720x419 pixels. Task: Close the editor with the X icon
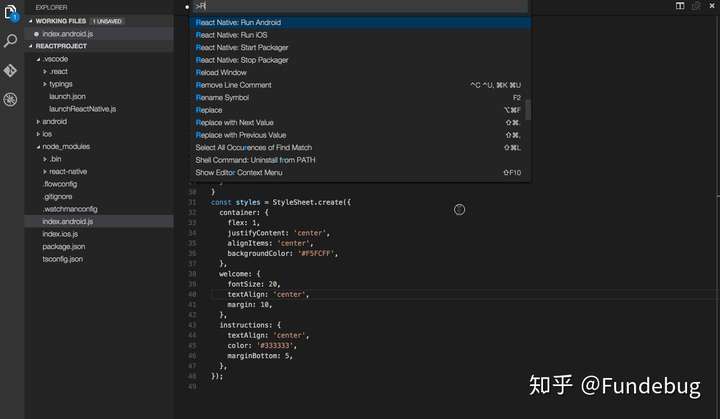tap(712, 6)
